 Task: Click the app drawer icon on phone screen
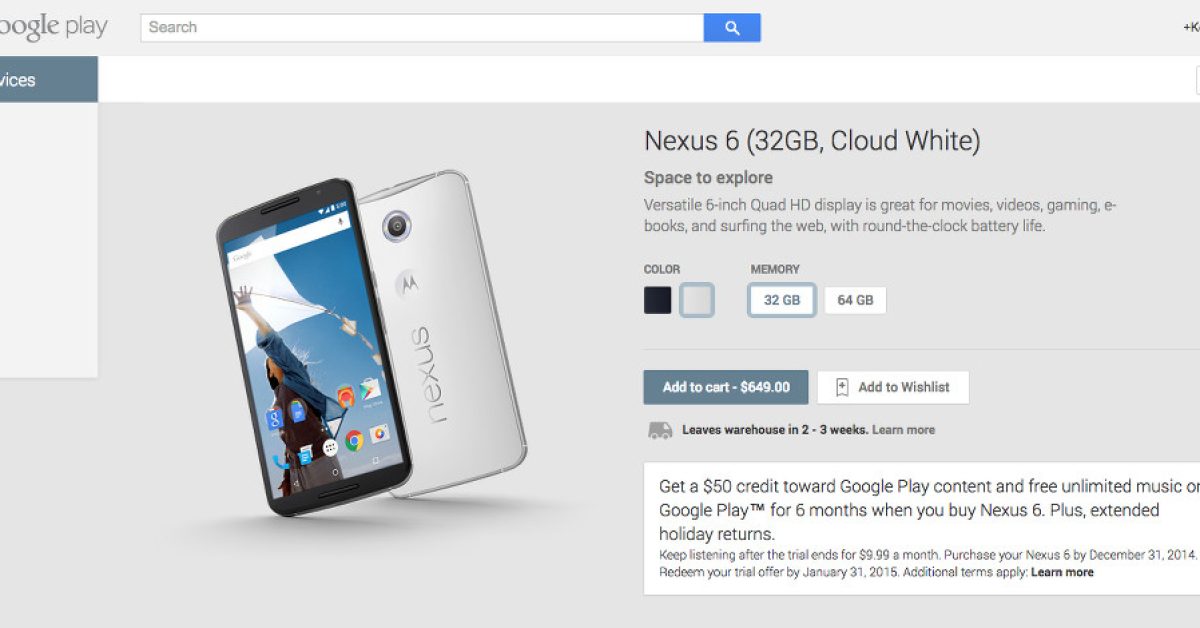click(x=330, y=448)
